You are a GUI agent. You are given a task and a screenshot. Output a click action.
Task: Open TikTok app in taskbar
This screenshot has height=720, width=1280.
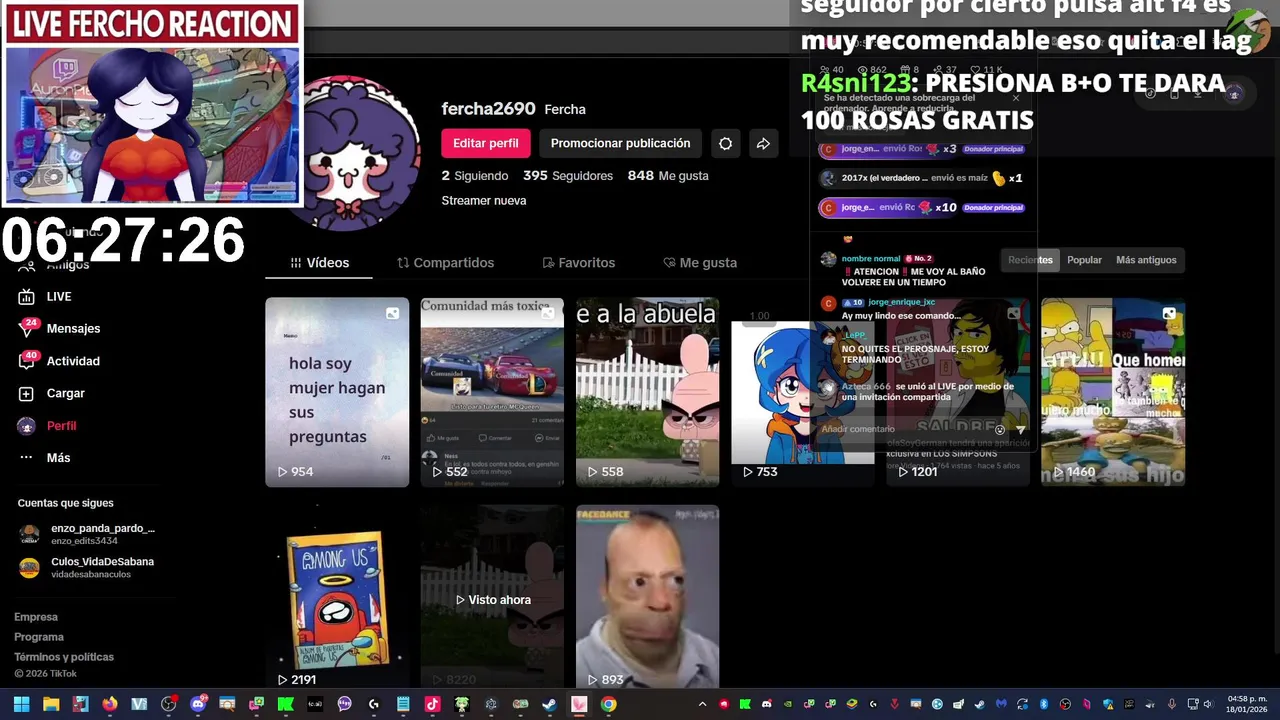(x=432, y=704)
